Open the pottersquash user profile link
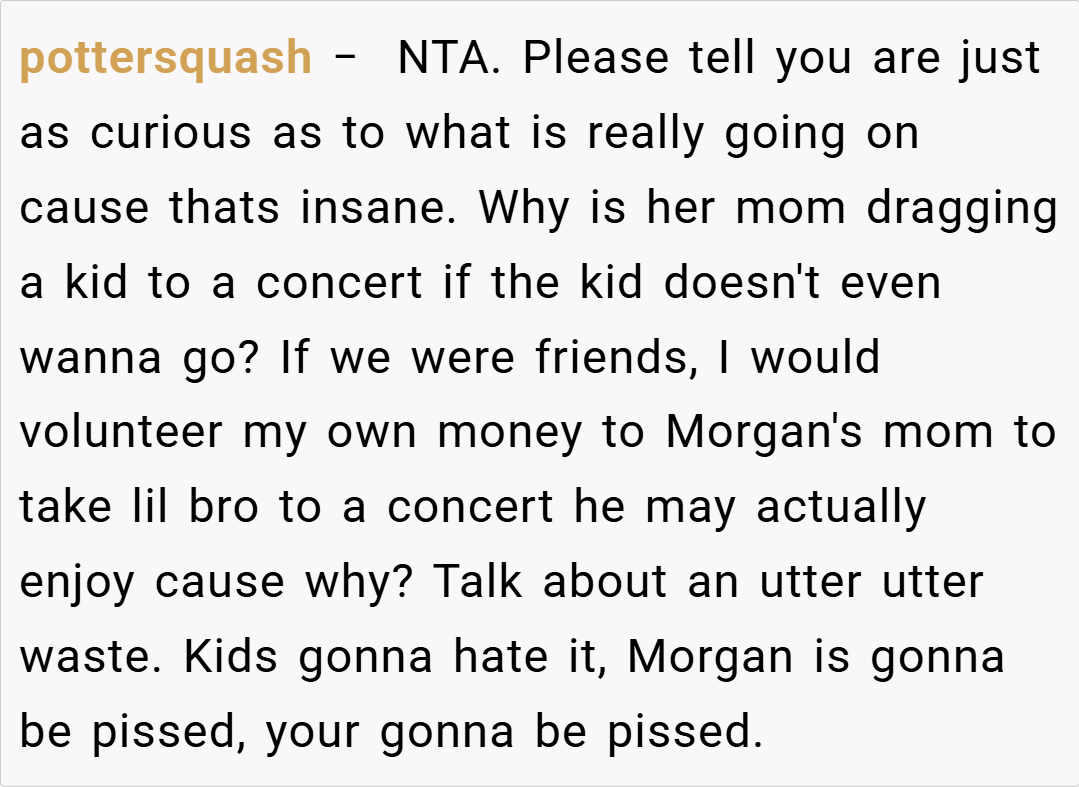 165,59
